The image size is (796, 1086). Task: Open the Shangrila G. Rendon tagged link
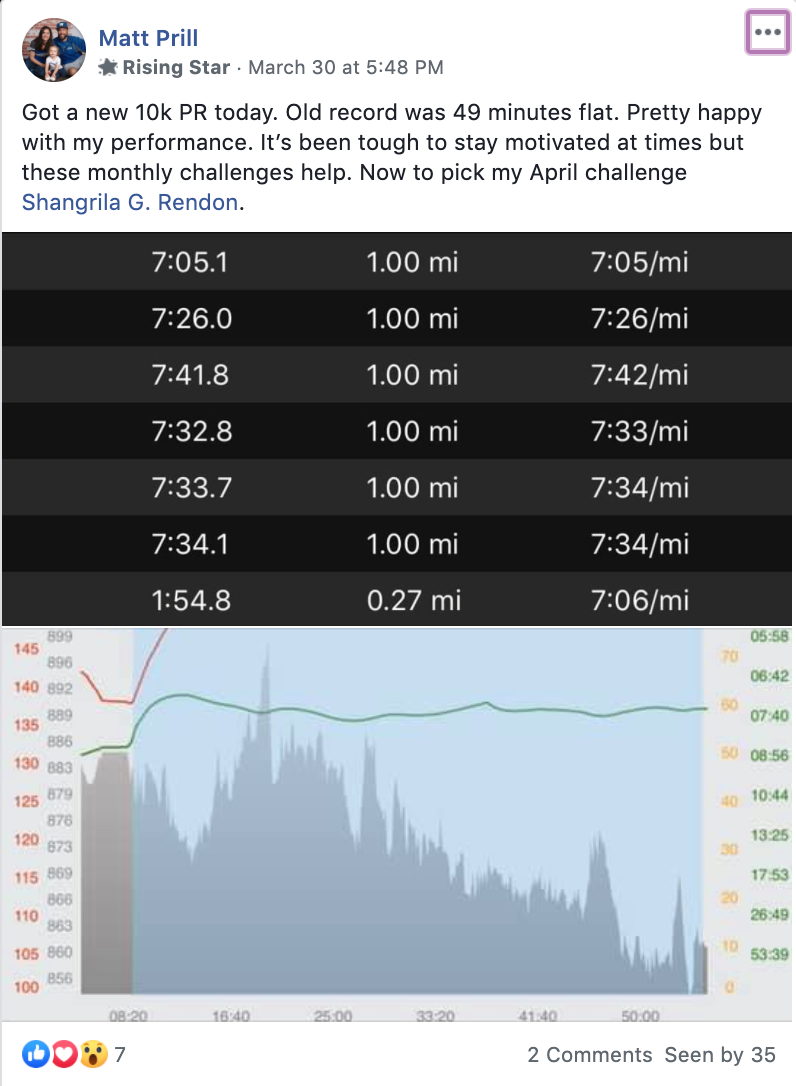pyautogui.click(x=130, y=202)
